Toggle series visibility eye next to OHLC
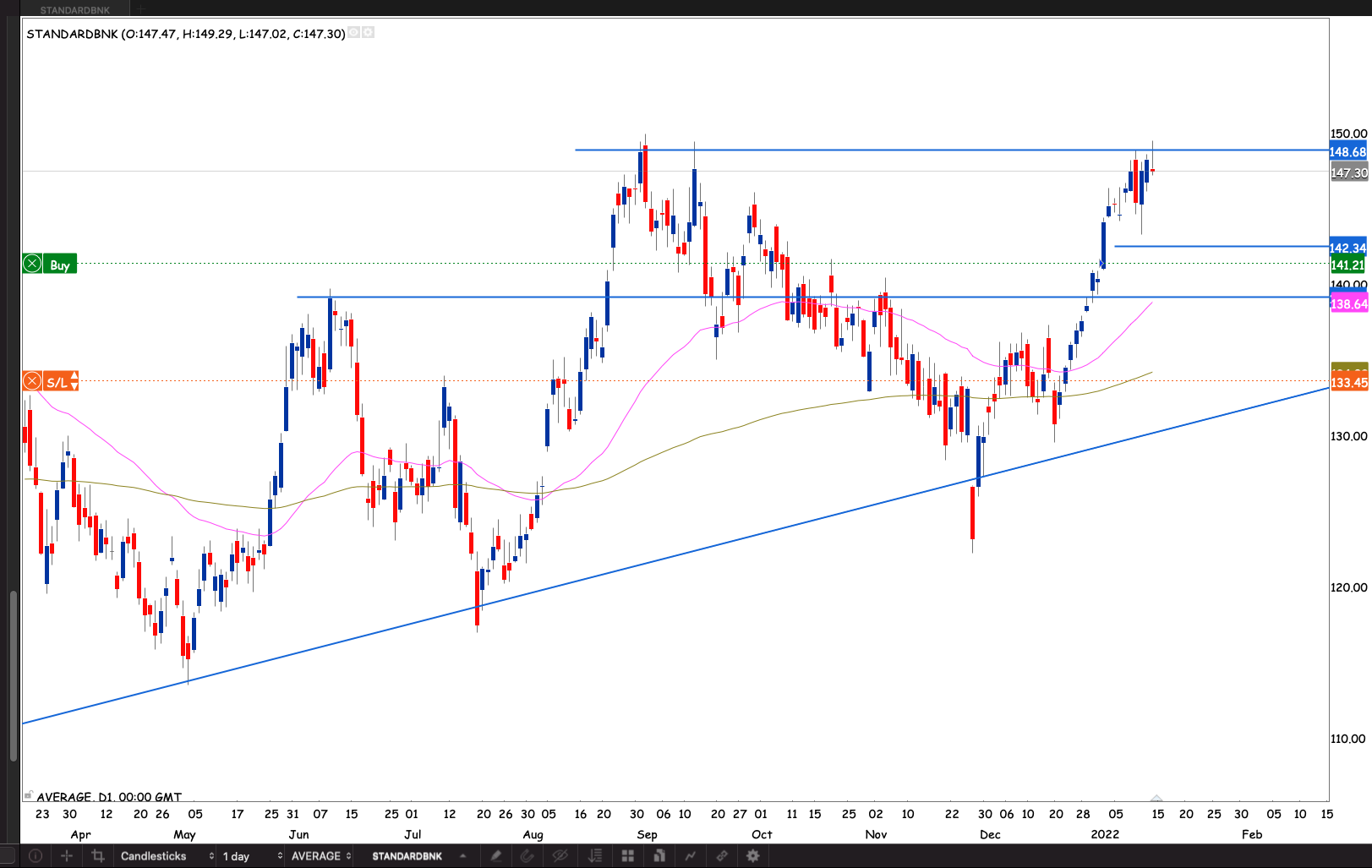This screenshot has height=868, width=1372. point(354,33)
